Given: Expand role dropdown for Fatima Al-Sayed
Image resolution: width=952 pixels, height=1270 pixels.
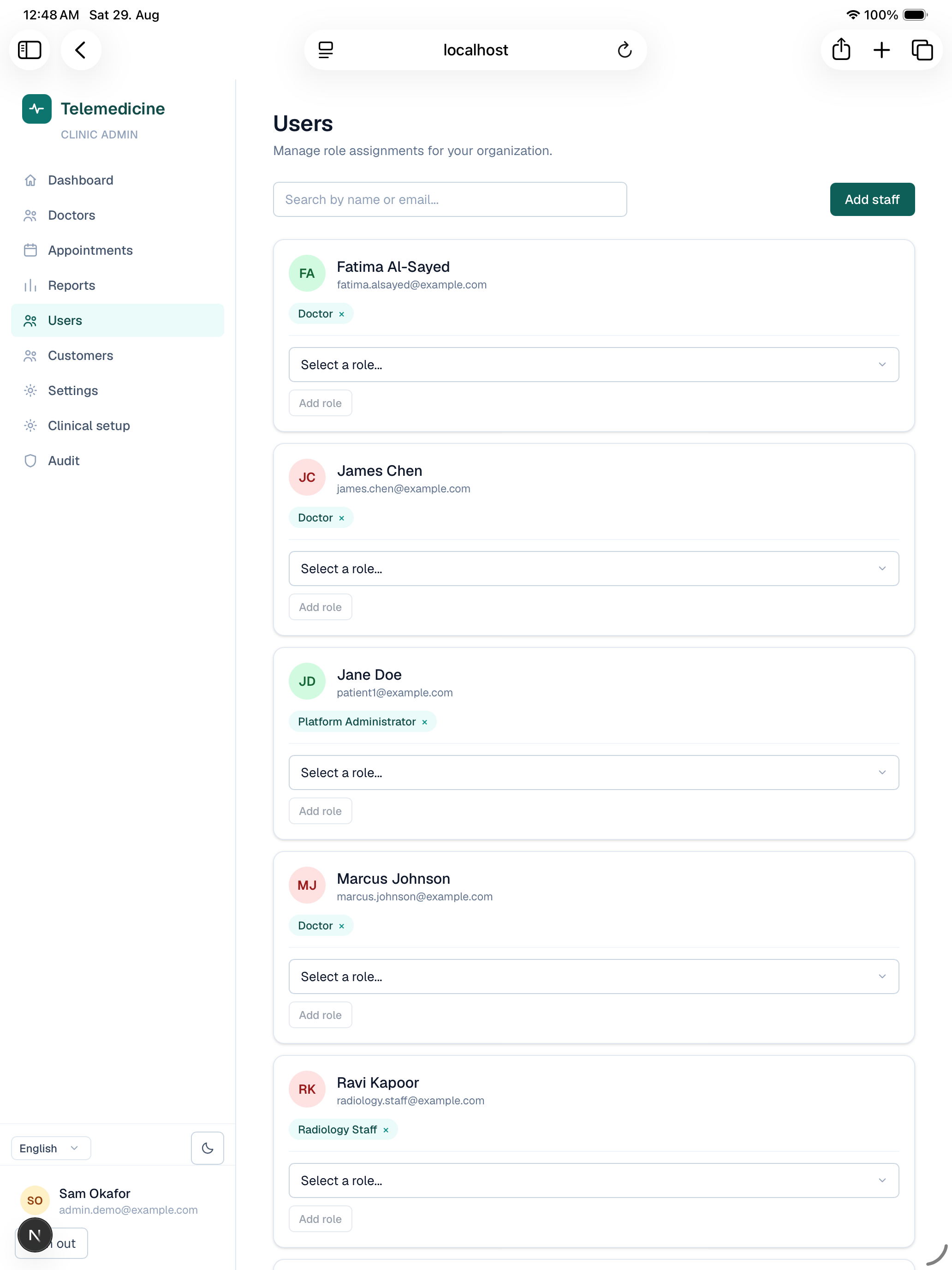Looking at the screenshot, I should pos(593,365).
